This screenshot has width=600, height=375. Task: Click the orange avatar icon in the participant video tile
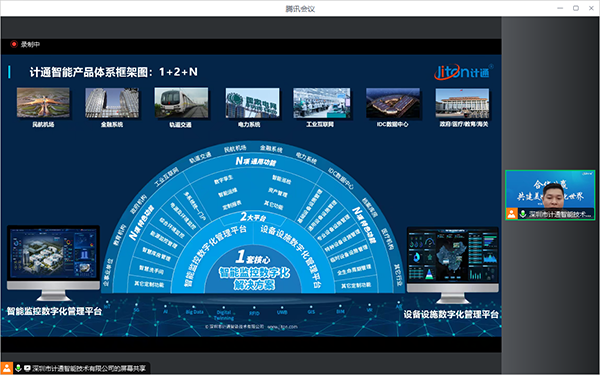coord(512,214)
